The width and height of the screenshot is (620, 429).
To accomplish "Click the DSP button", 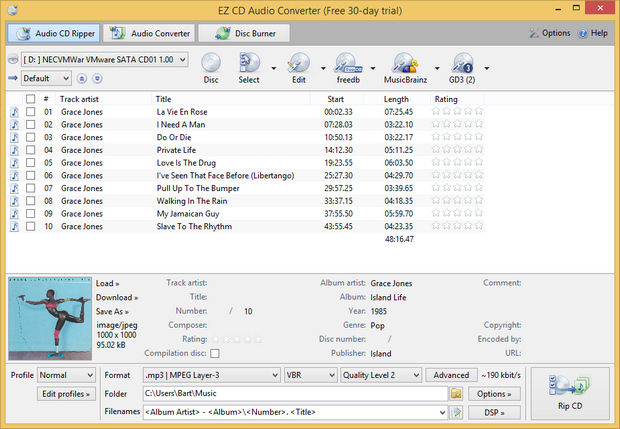I will click(494, 412).
